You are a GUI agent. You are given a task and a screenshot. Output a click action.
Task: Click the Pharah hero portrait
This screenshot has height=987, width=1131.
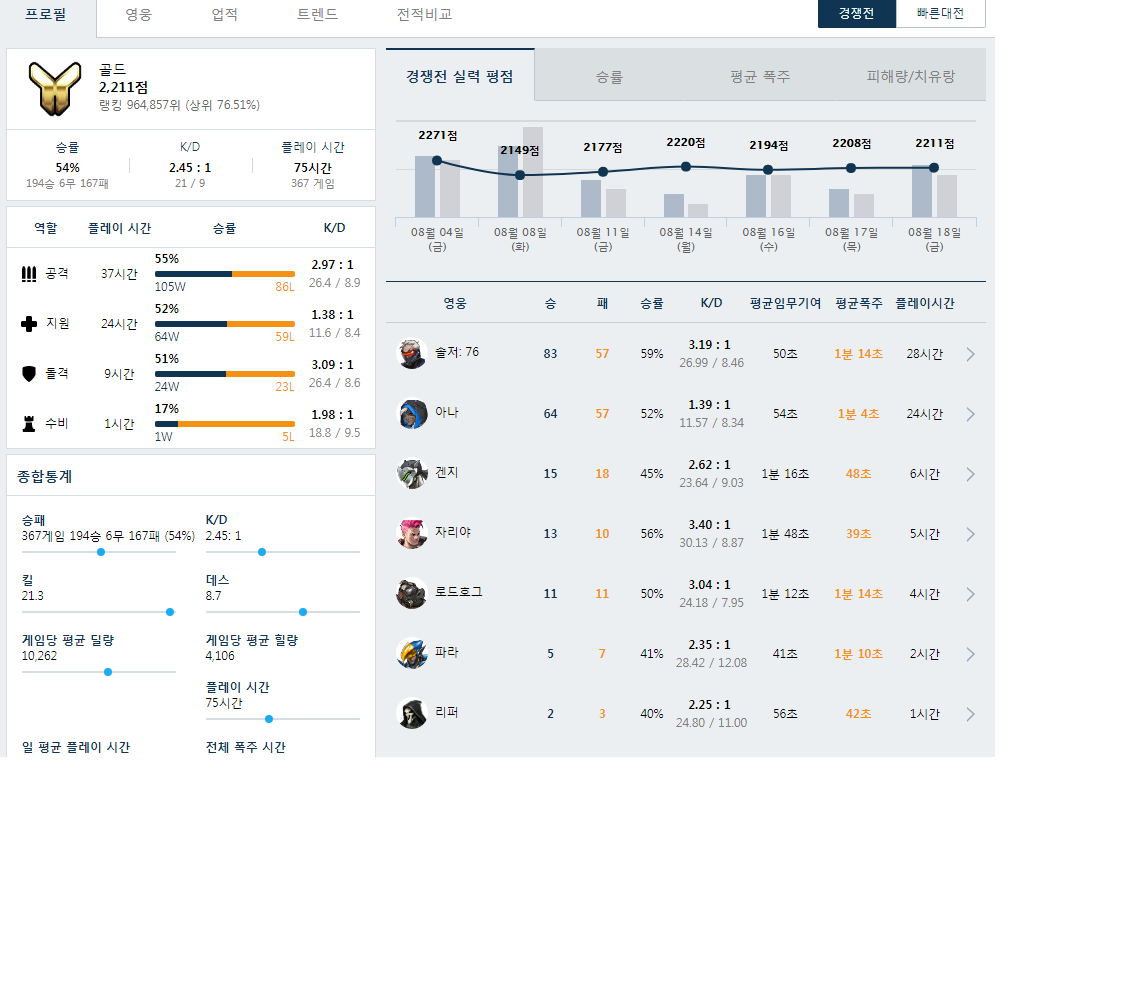click(412, 654)
